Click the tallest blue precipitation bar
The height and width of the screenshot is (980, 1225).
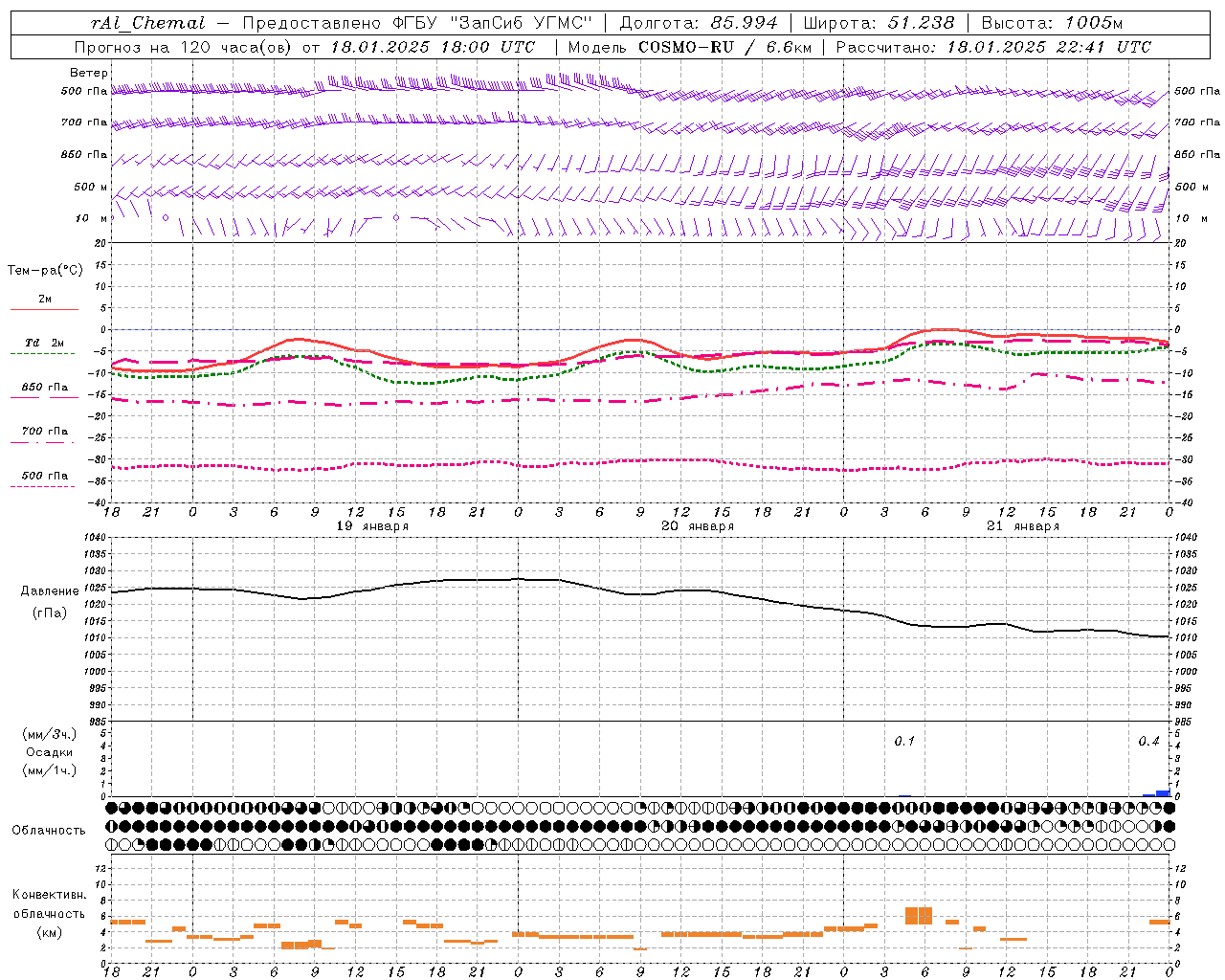tap(1163, 793)
